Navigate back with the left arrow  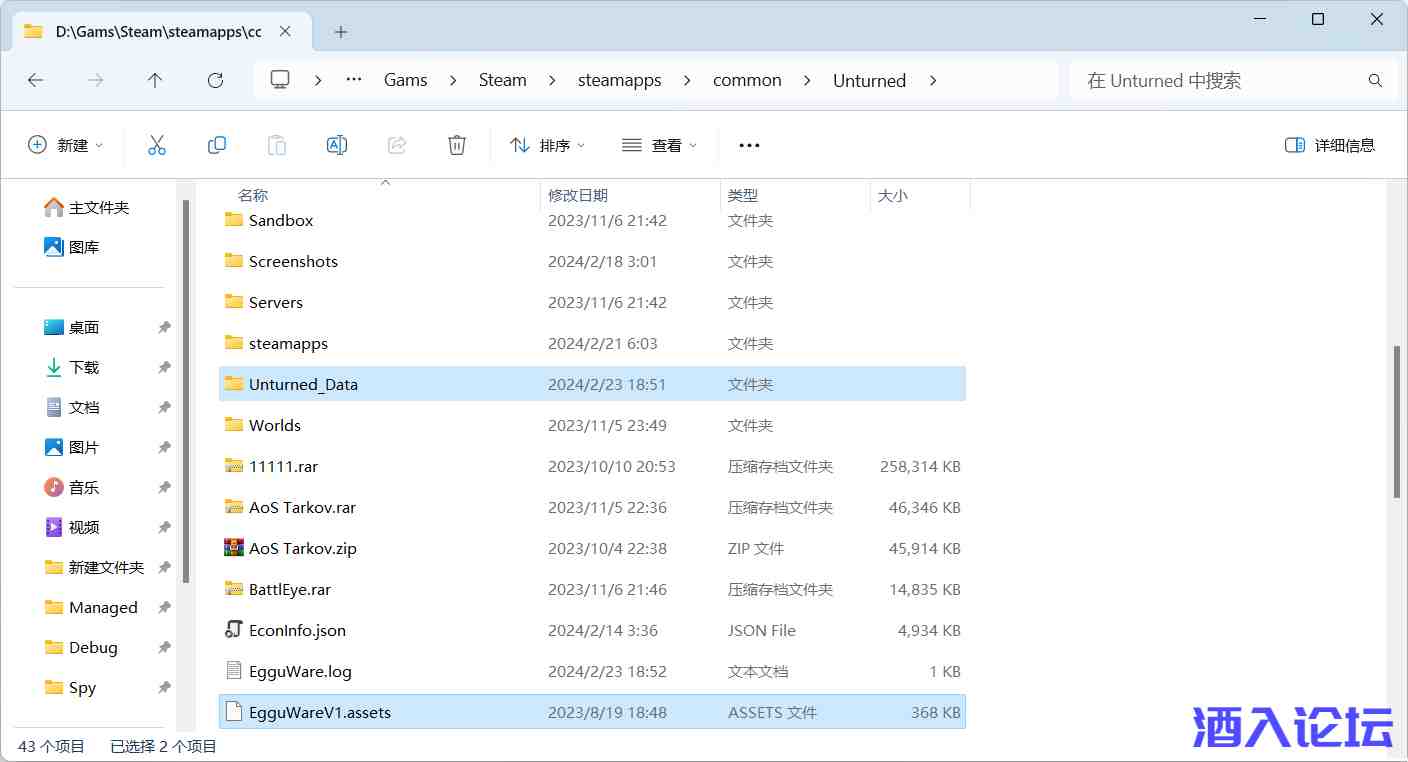tap(36, 81)
